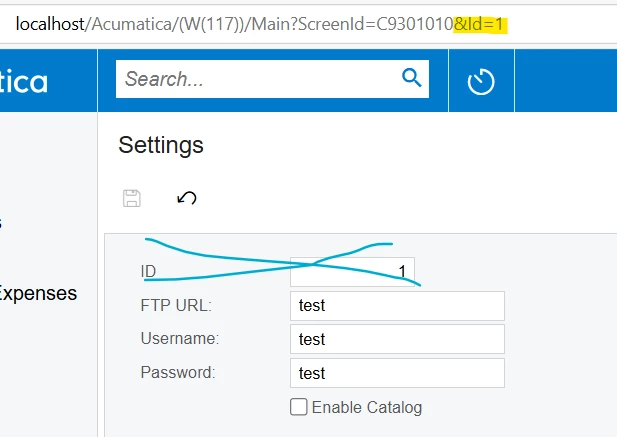Focus the Search box in header
Image resolution: width=617 pixels, height=437 pixels.
(x=258, y=78)
